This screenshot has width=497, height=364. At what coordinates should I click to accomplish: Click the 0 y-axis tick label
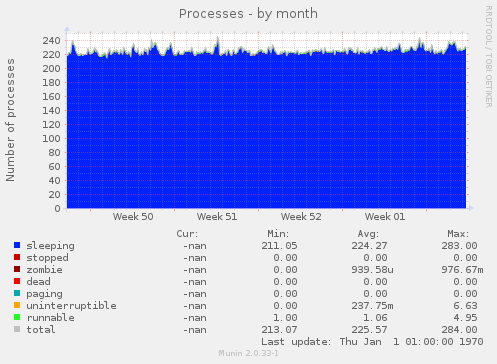(58, 209)
